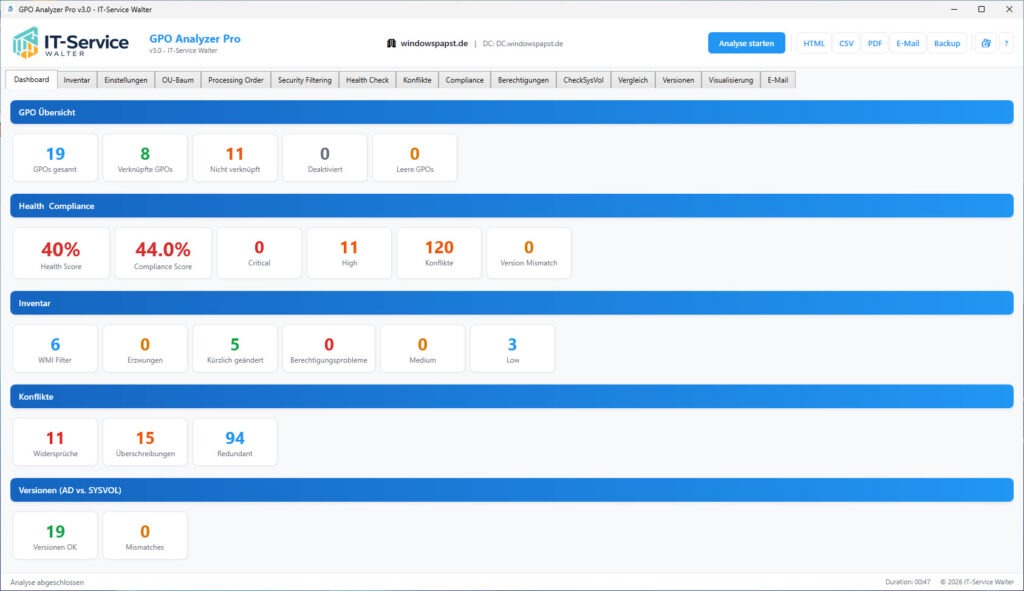The image size is (1024, 591).
Task: Open the Konflikte tab
Action: (x=418, y=79)
